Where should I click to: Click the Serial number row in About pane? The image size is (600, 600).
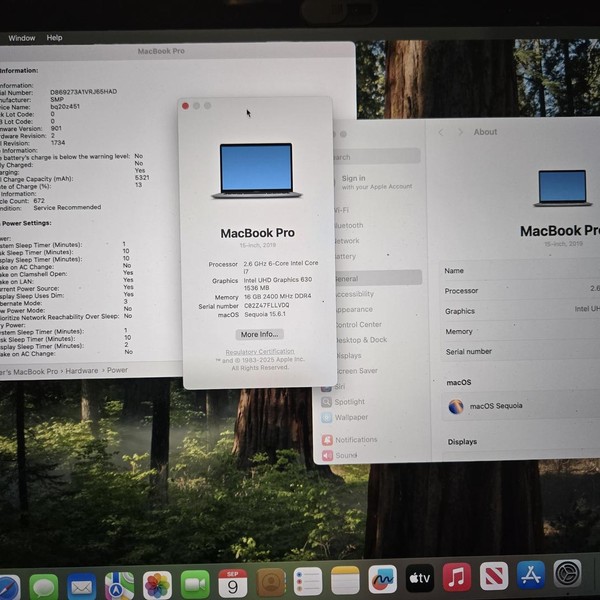tap(521, 351)
